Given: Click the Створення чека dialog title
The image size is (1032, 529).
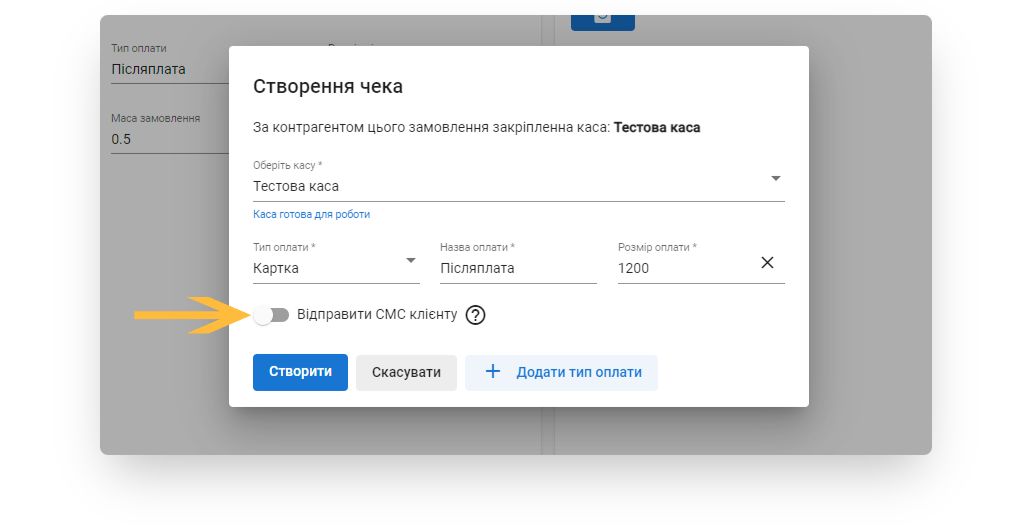Looking at the screenshot, I should [328, 86].
